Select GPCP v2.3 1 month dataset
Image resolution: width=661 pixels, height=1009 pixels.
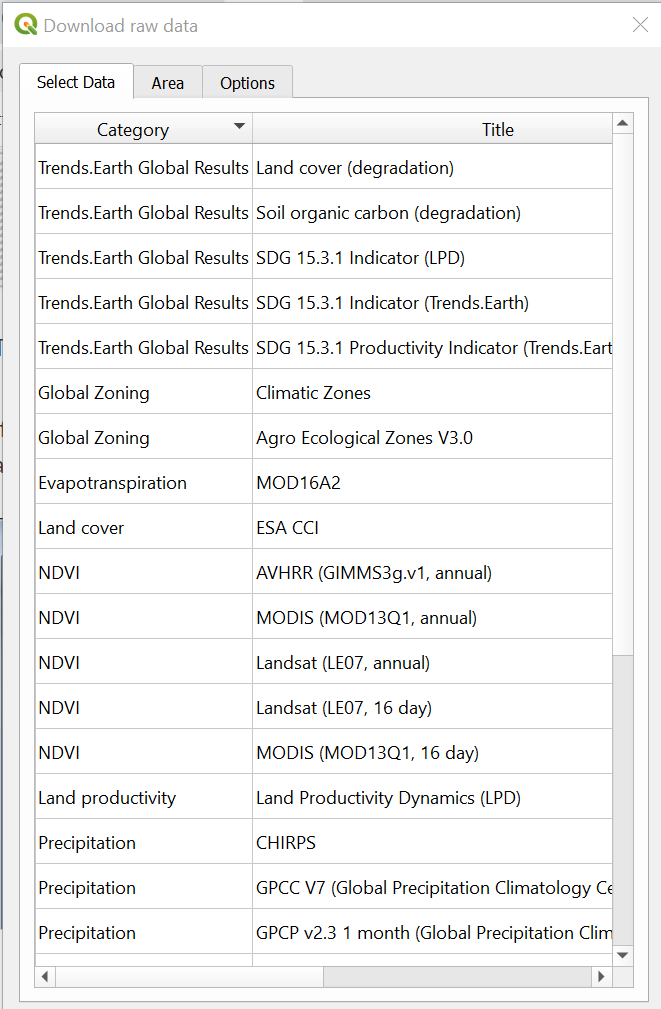coord(432,933)
